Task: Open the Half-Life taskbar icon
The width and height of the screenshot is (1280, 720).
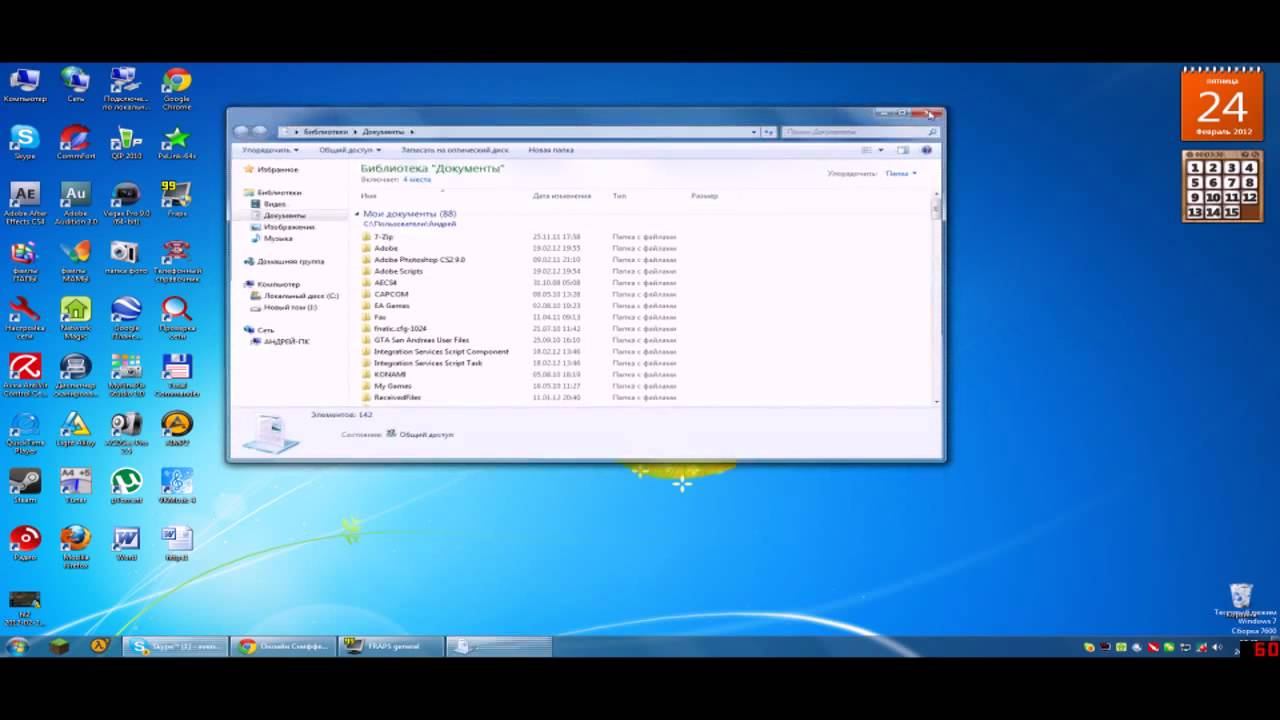Action: tap(99, 646)
